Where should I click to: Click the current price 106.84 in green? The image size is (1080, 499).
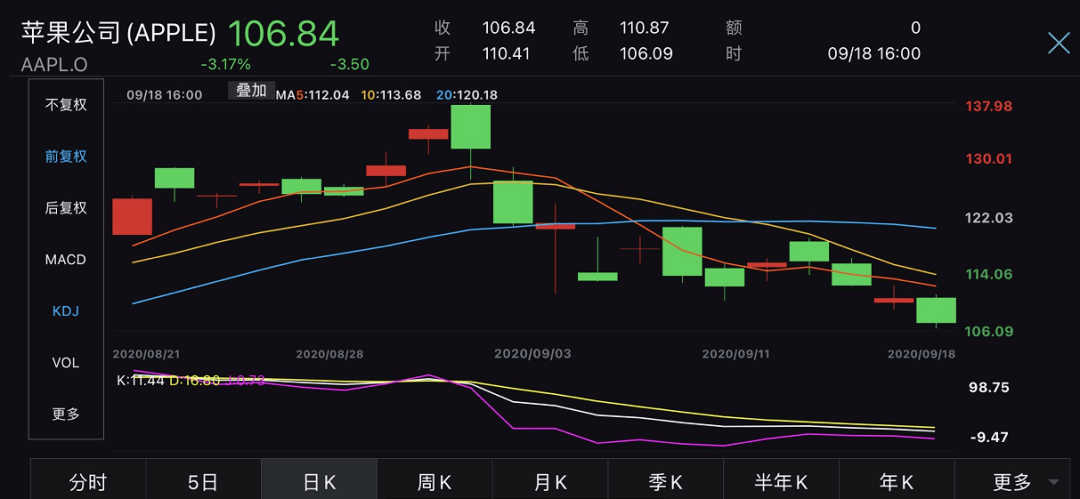point(283,32)
